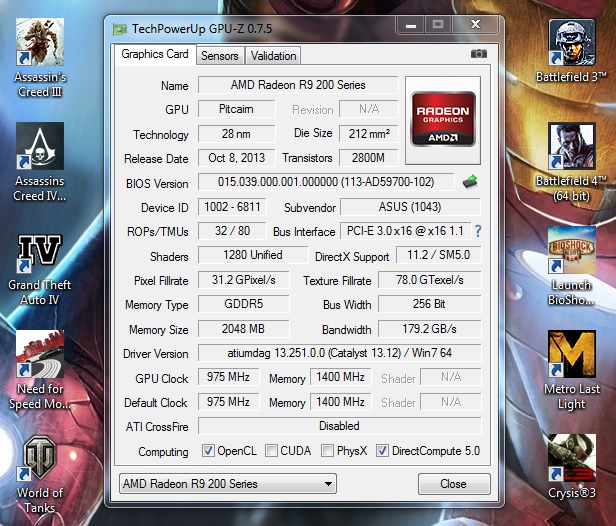Image resolution: width=616 pixels, height=526 pixels.
Task: Click the BIOS save chip icon
Action: coord(470,182)
